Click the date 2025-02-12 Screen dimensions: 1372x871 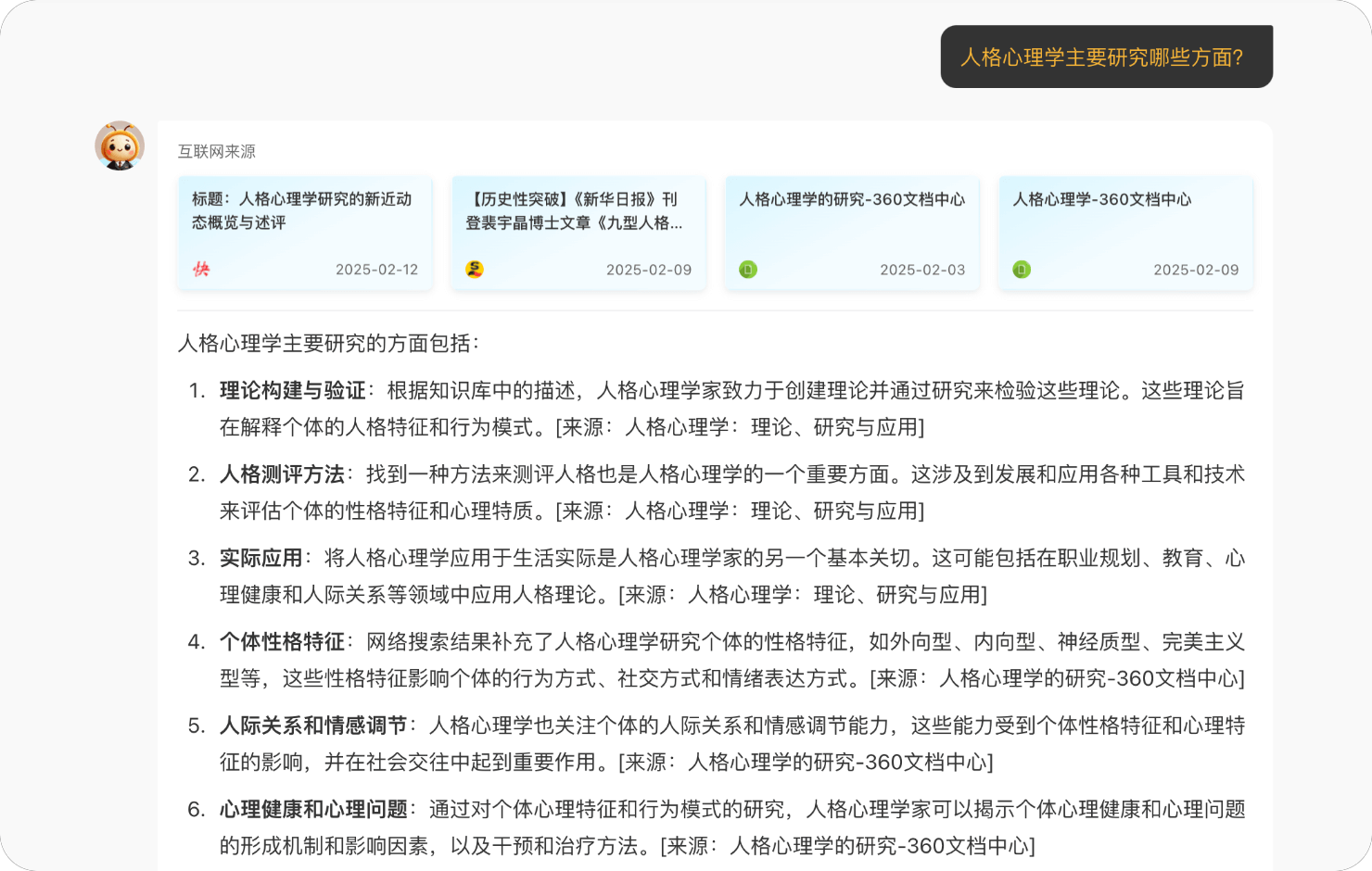(376, 270)
